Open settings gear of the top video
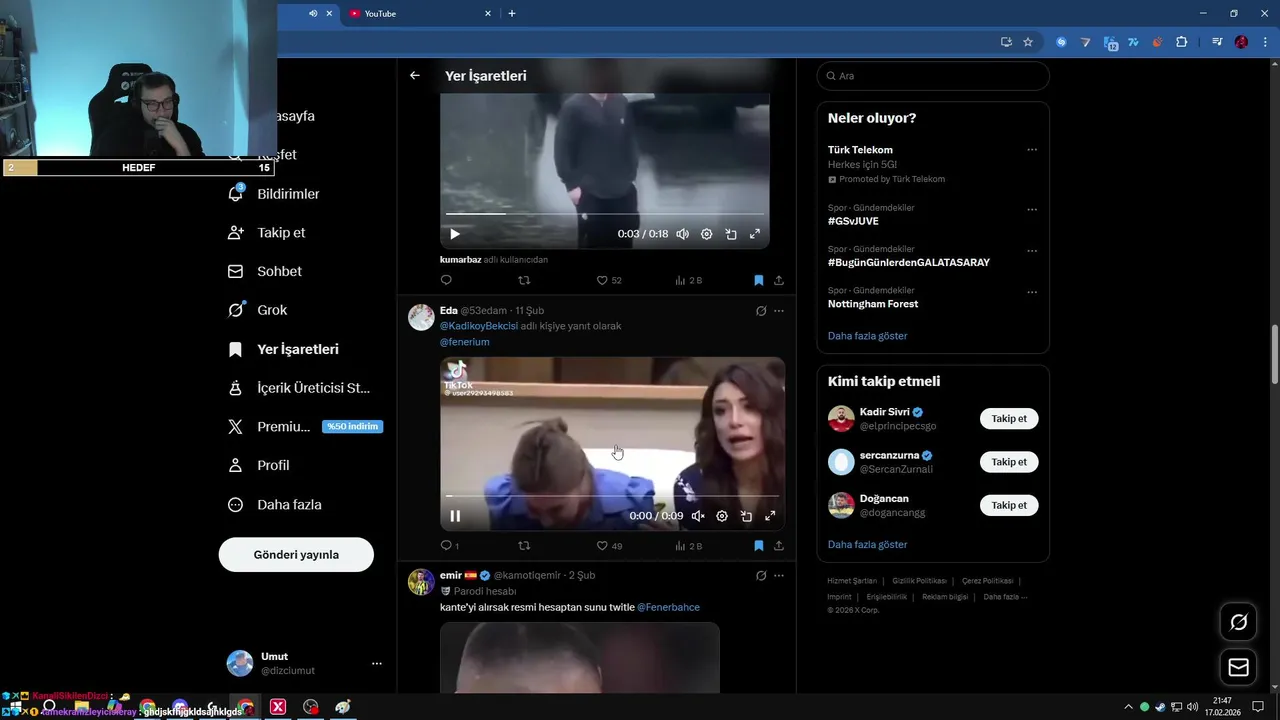The image size is (1280, 720). pos(706,234)
